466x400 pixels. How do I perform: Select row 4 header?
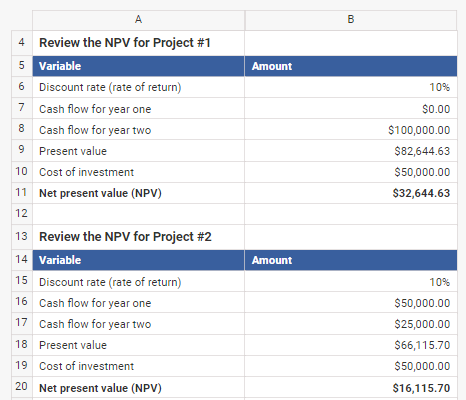22,43
